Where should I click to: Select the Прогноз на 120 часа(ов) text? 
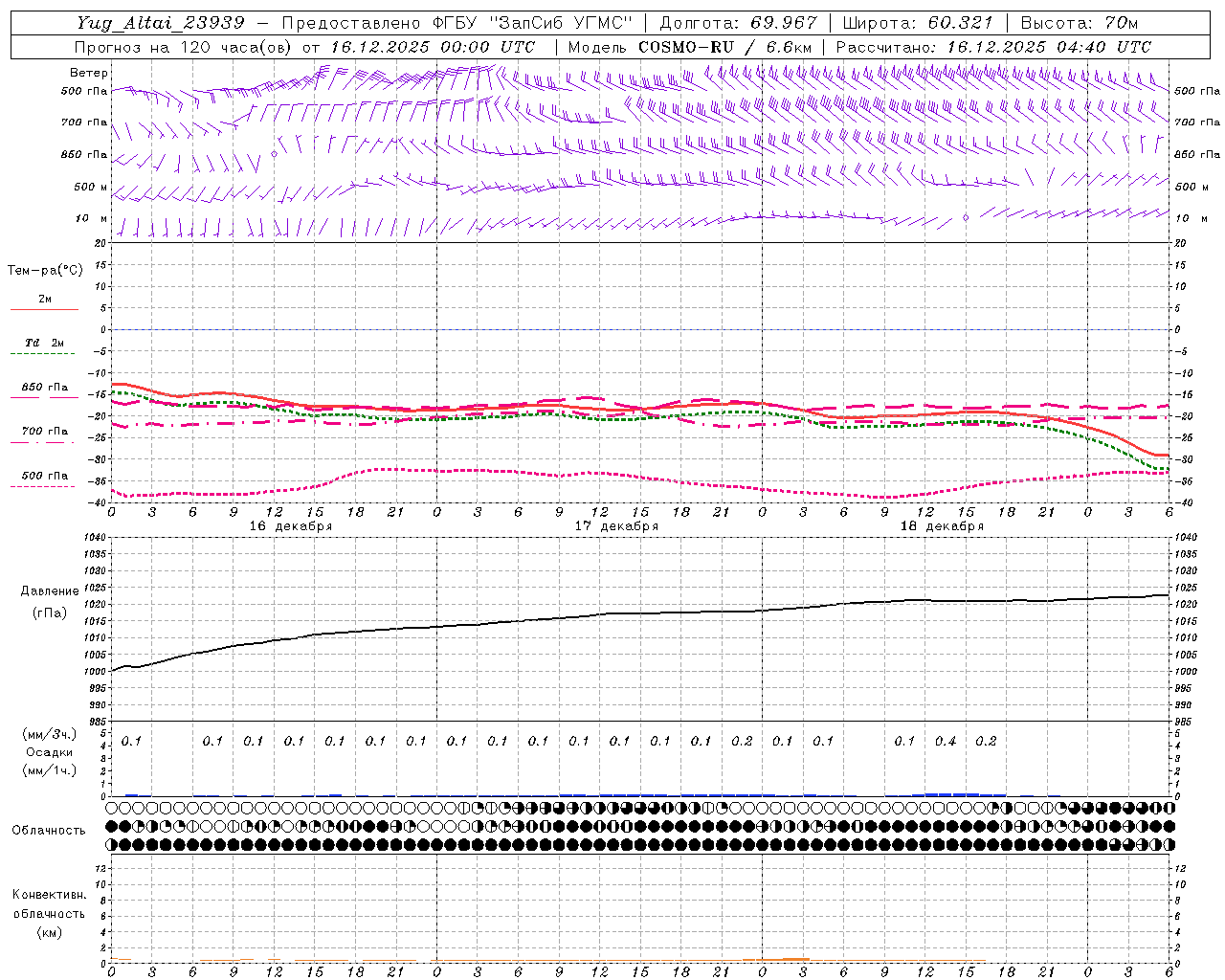pyautogui.click(x=185, y=47)
